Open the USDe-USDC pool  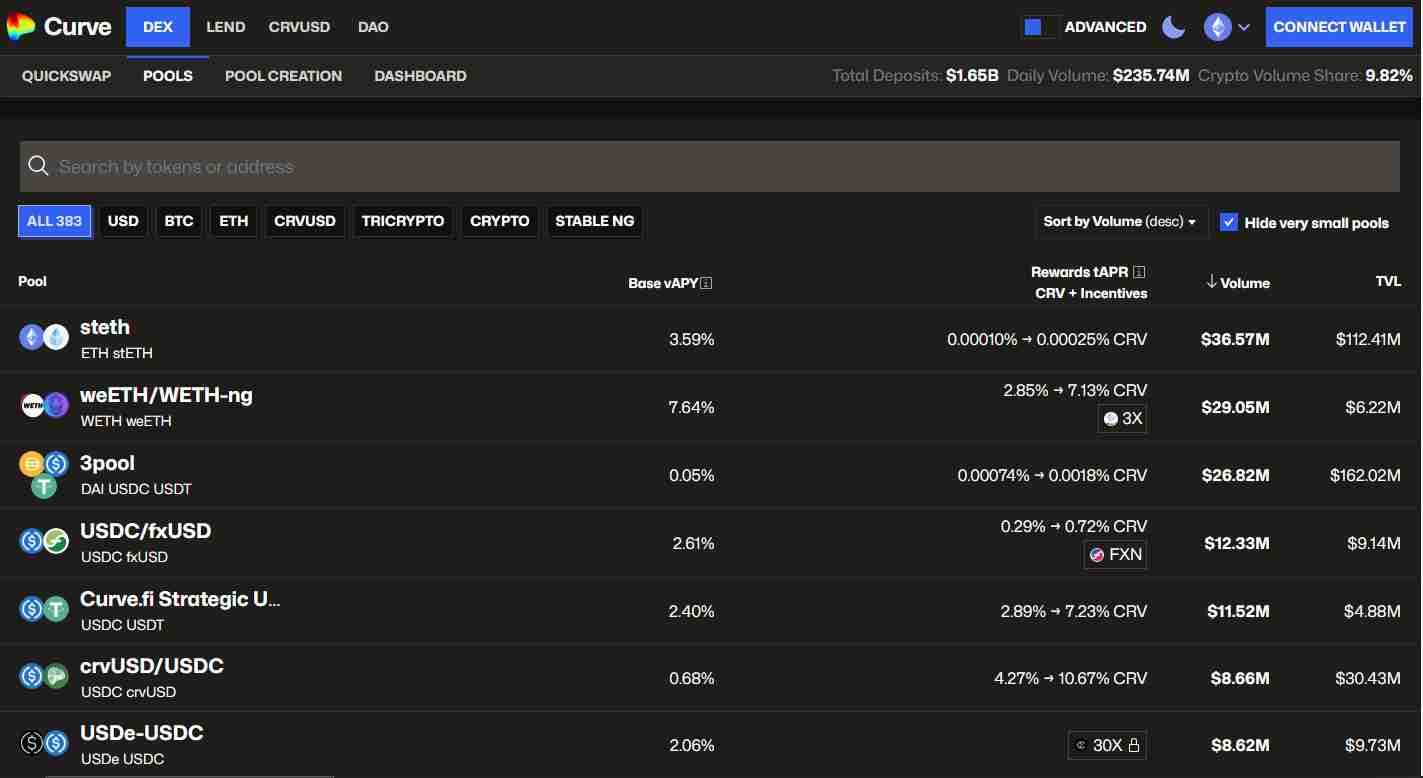coord(142,733)
